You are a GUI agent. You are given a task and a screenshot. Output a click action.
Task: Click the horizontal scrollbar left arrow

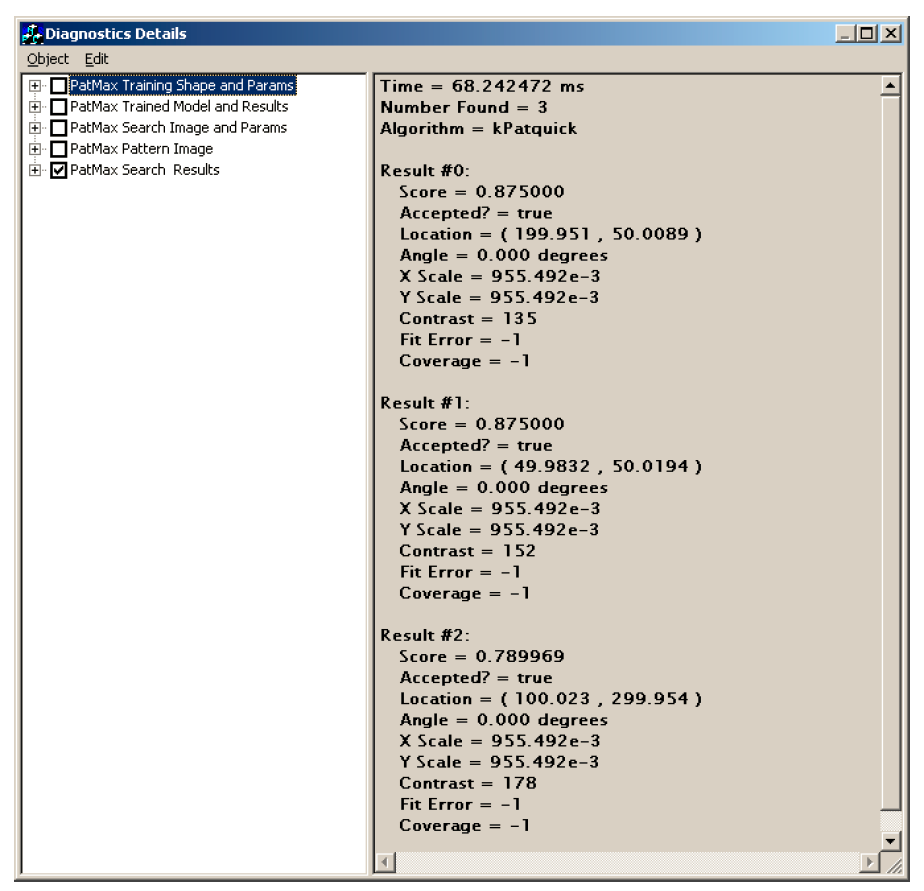point(385,861)
